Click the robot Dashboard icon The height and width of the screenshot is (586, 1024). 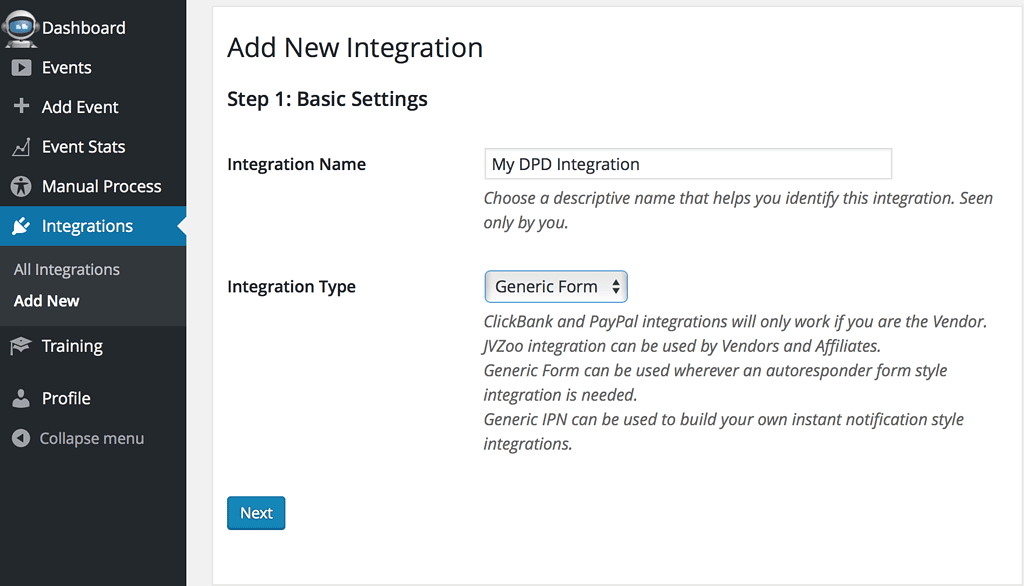[20, 27]
